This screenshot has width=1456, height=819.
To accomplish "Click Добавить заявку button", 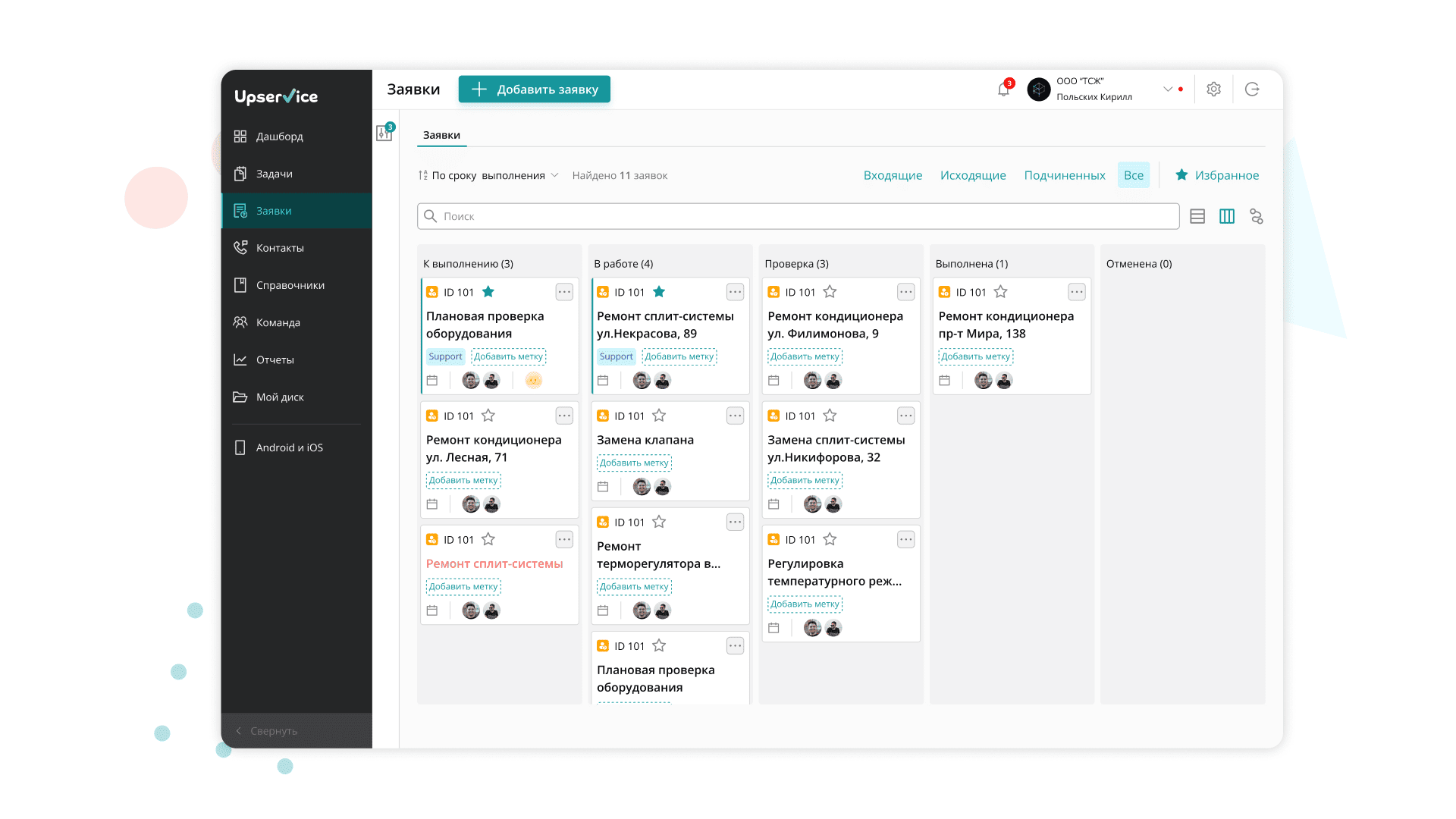I will pos(534,89).
